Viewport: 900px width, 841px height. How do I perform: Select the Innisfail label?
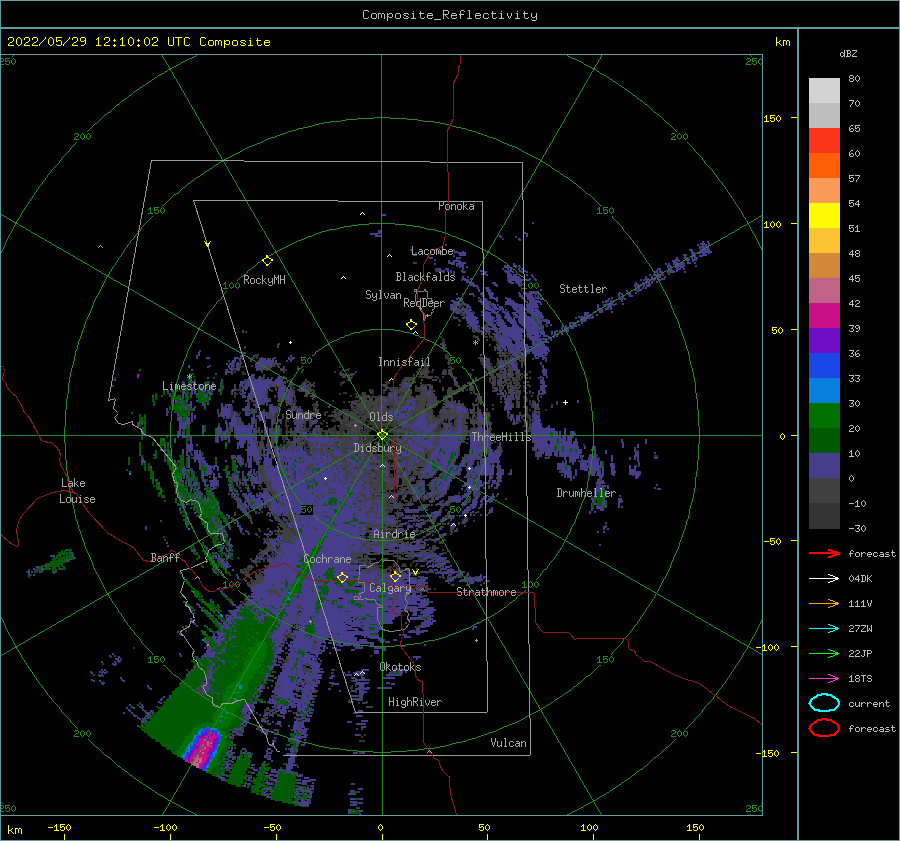tap(404, 362)
